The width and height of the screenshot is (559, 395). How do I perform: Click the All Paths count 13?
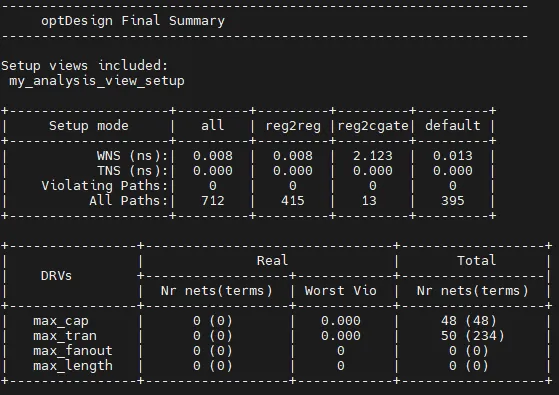369,201
